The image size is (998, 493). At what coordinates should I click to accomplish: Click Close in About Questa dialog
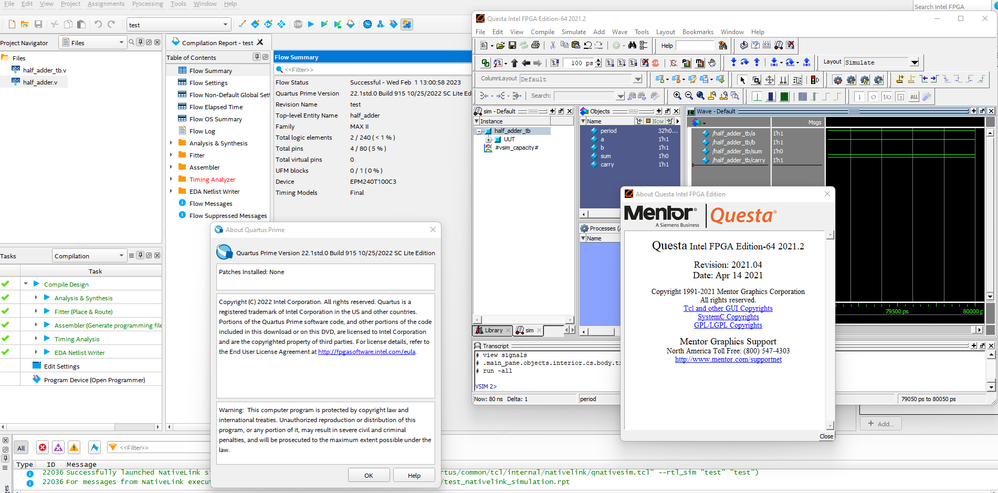pyautogui.click(x=826, y=436)
